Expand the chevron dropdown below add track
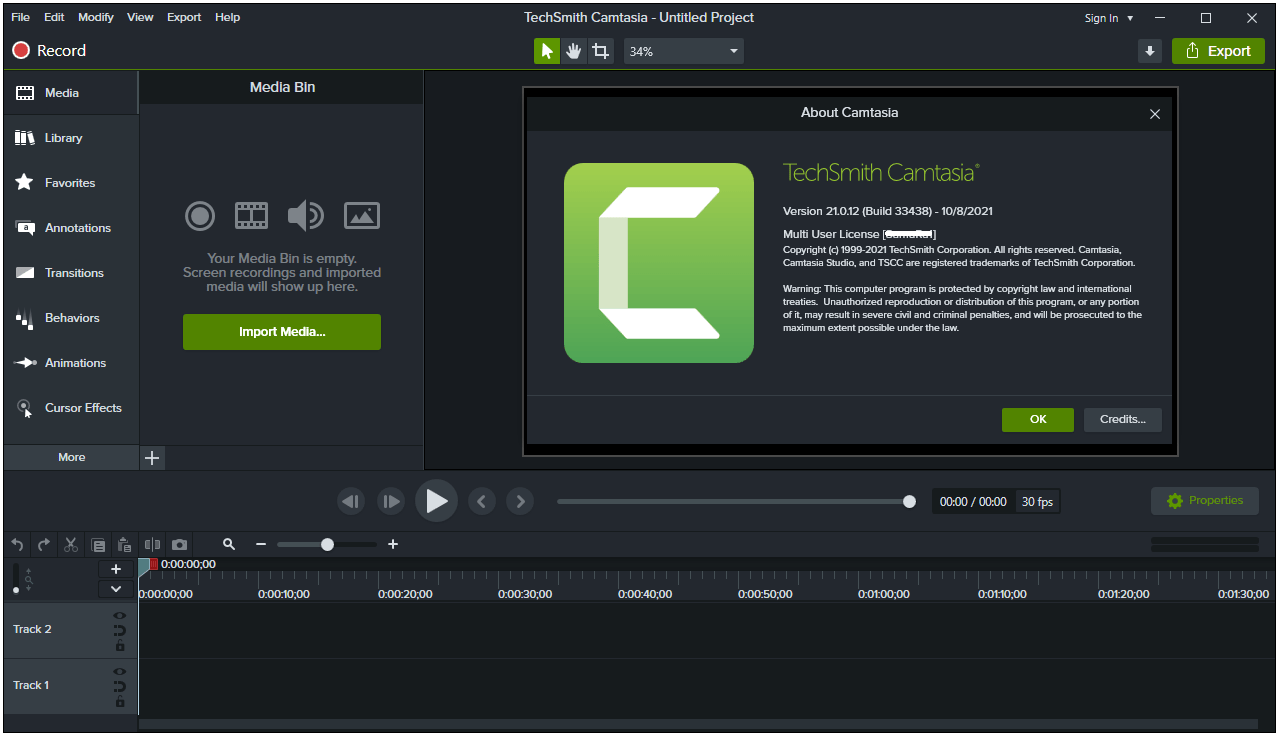1278x736 pixels. [116, 589]
